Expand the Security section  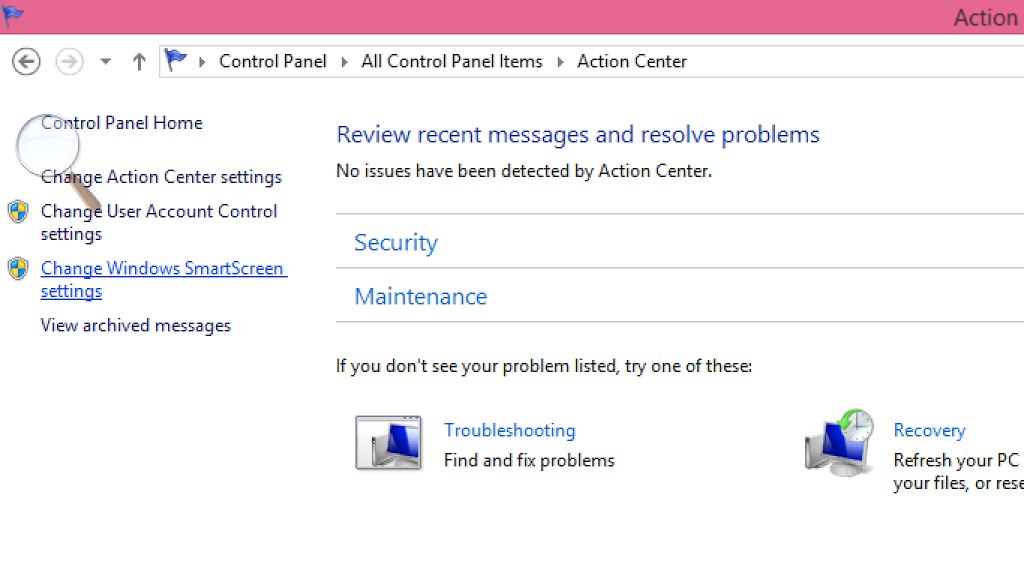(x=396, y=242)
